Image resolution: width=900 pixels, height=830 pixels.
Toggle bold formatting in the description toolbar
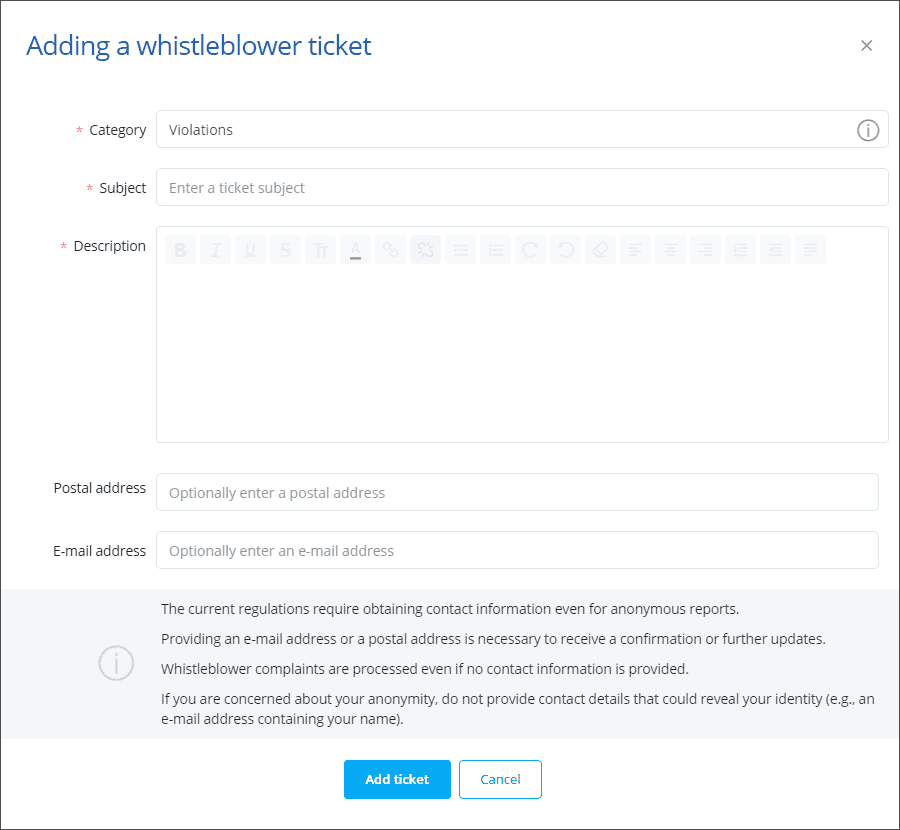(x=180, y=250)
